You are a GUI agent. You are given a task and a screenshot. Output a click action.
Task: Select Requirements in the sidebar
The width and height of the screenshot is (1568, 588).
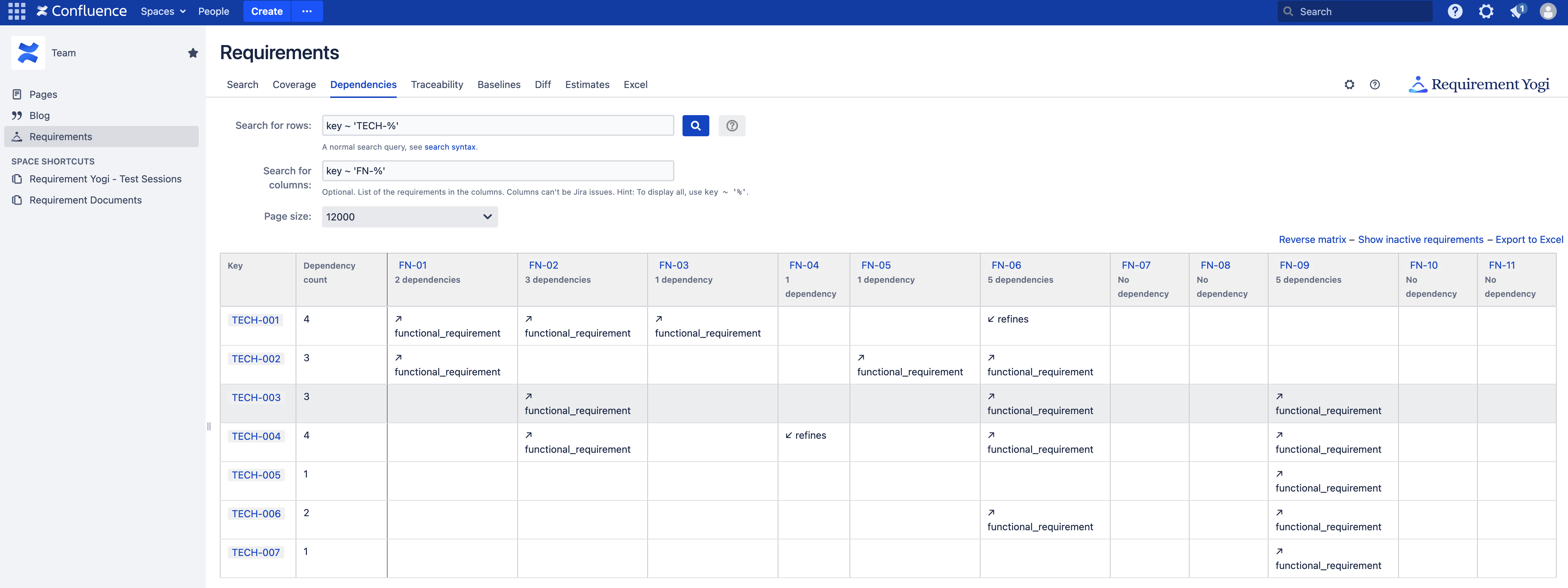(60, 136)
